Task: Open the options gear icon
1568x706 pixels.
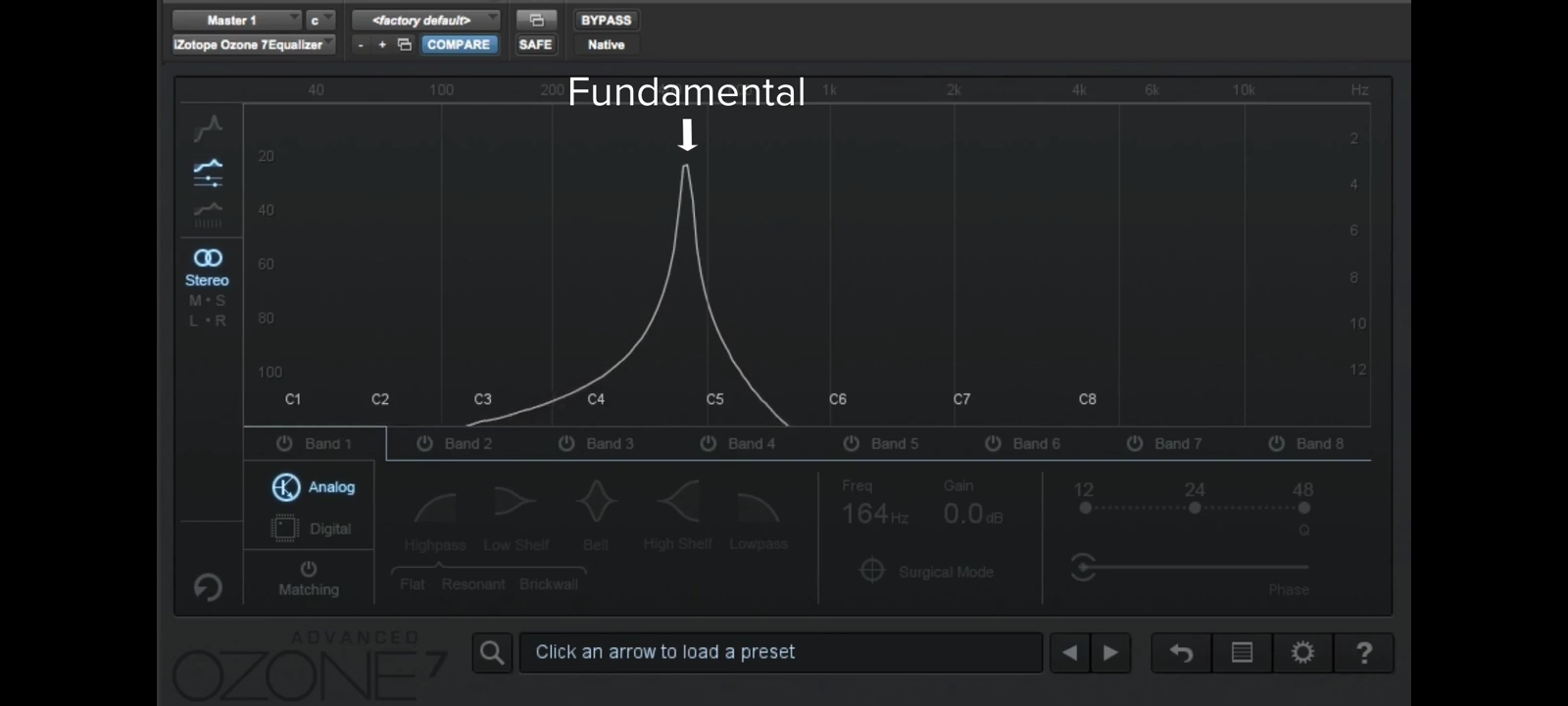Action: pyautogui.click(x=1302, y=653)
